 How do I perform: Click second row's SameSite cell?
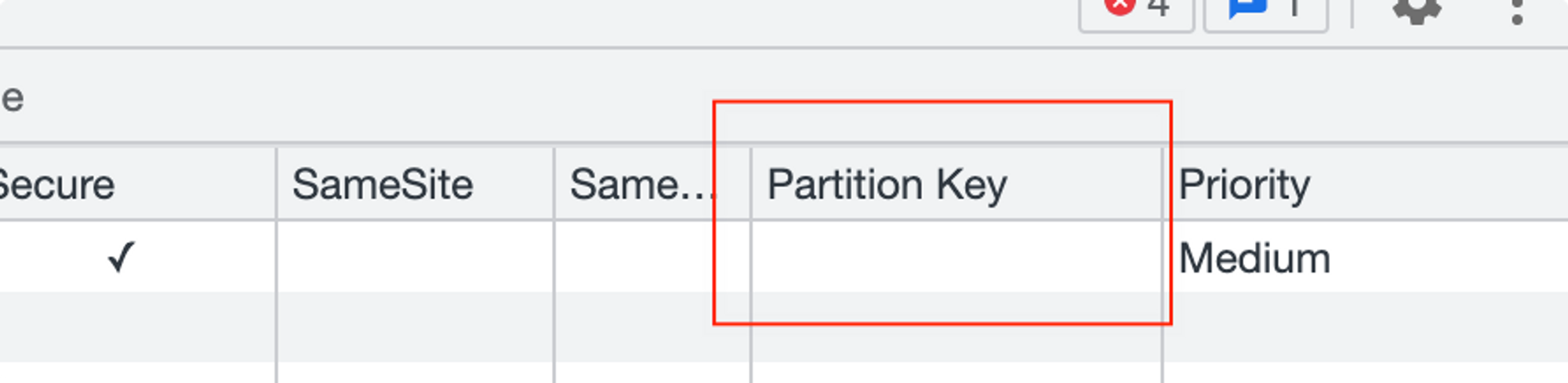[415, 327]
